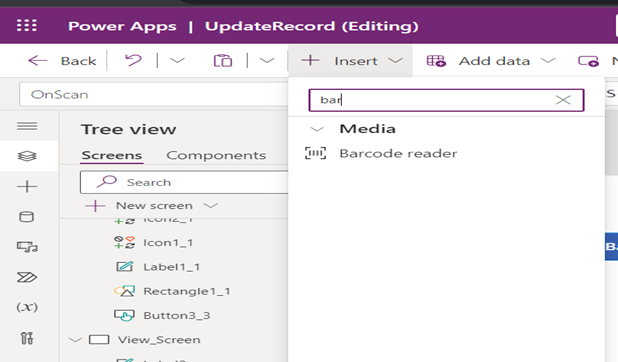
Task: Open the Variables (x) icon in sidebar
Action: click(x=27, y=307)
